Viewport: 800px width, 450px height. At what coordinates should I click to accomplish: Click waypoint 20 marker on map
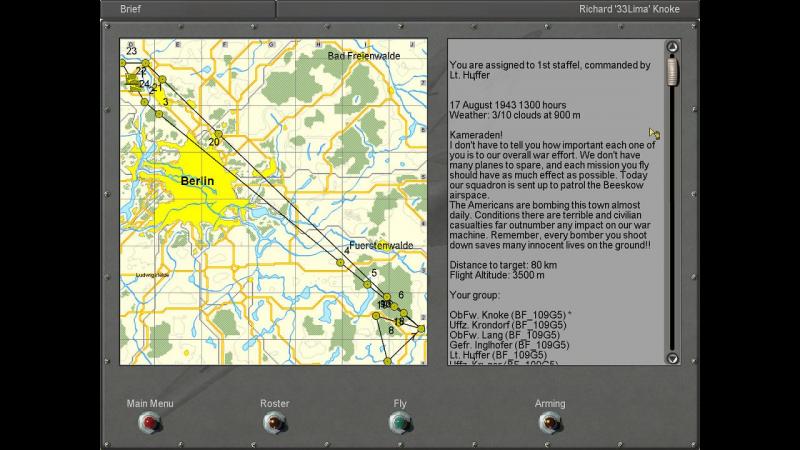[x=218, y=135]
